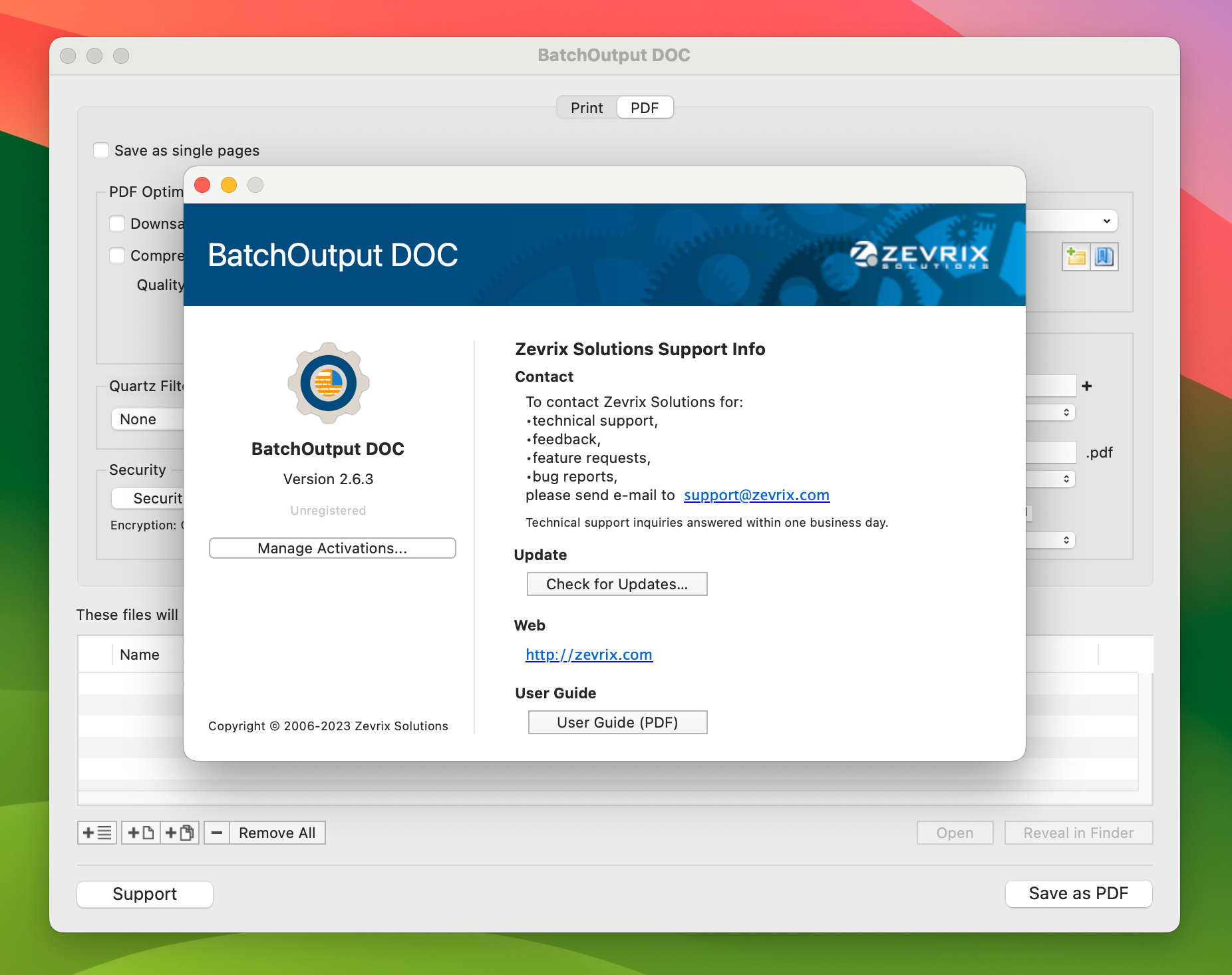Click the minus remove file icon
The height and width of the screenshot is (975, 1232).
(x=216, y=833)
